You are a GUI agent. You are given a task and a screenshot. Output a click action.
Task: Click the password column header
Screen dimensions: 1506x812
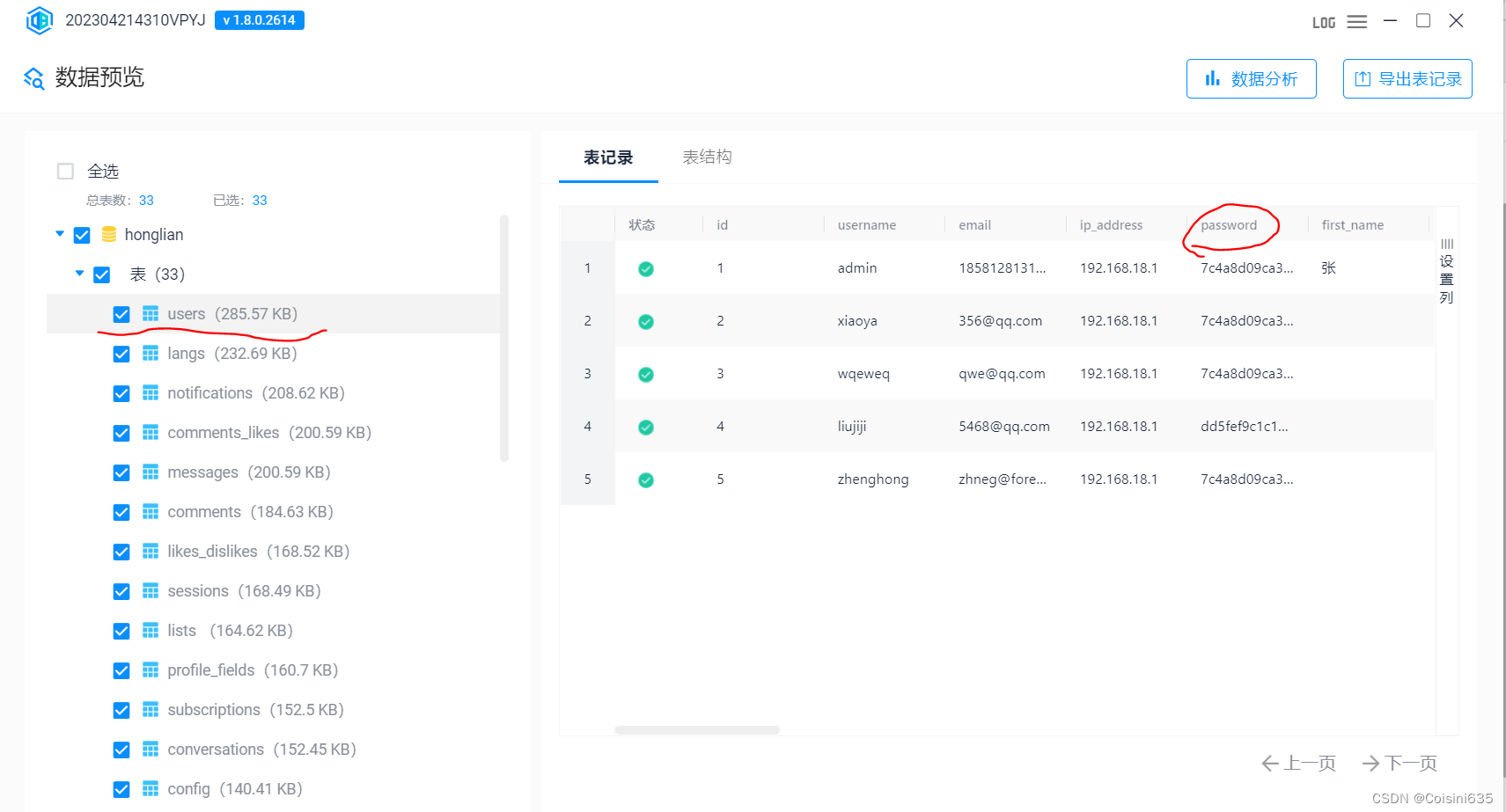coord(1229,225)
